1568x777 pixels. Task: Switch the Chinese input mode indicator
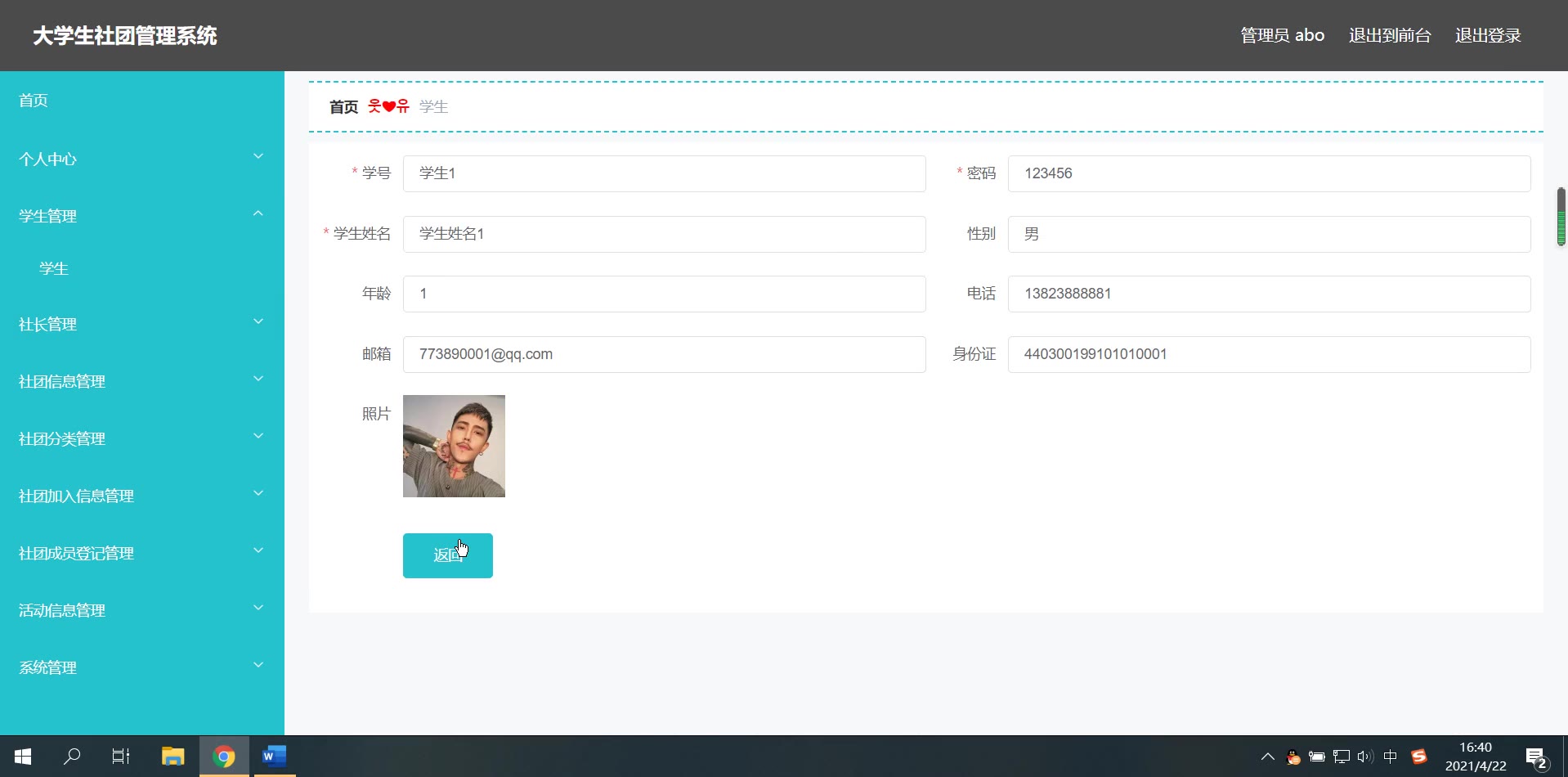tap(1391, 757)
